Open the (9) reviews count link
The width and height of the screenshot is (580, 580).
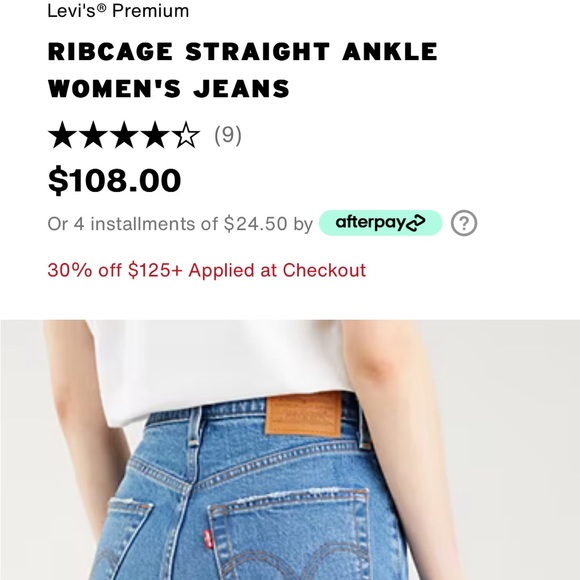pyautogui.click(x=228, y=135)
